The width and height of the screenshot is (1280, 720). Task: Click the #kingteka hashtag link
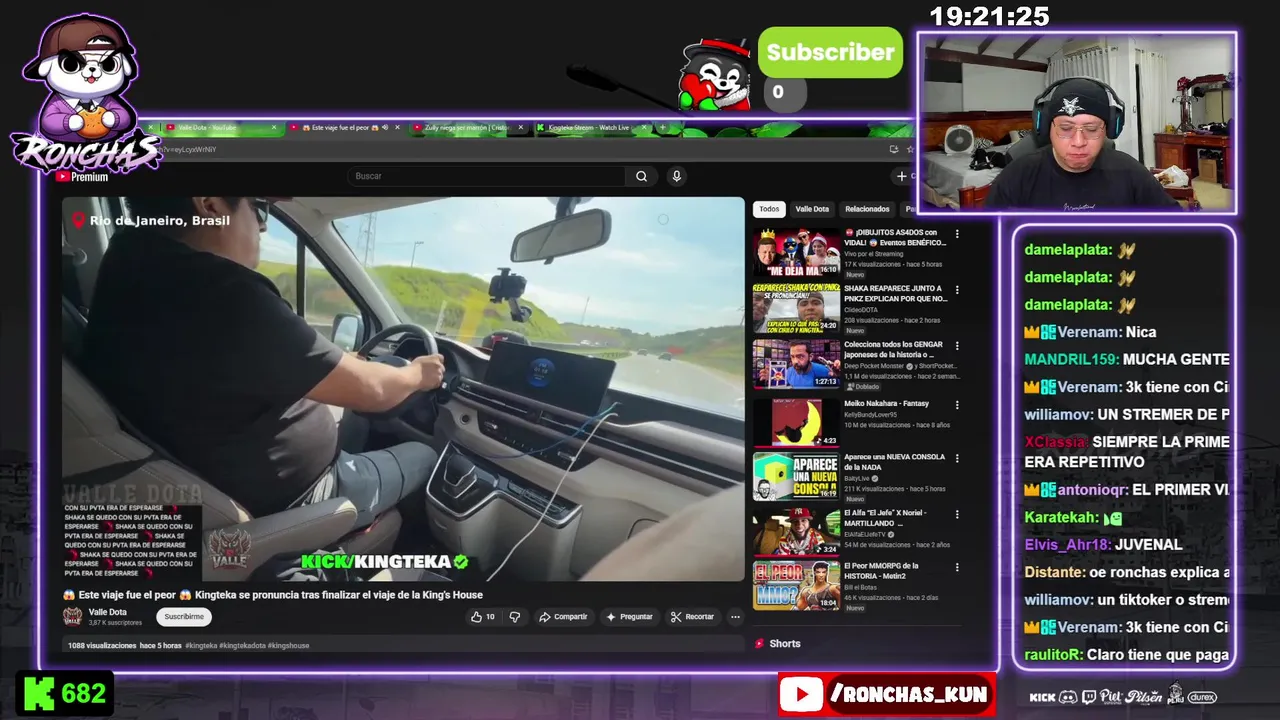[x=201, y=646]
